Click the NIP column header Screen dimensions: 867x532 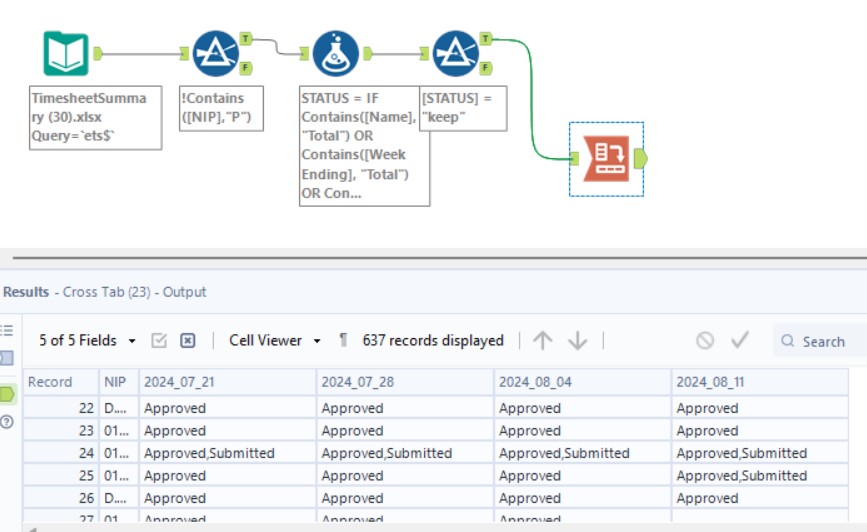(115, 382)
